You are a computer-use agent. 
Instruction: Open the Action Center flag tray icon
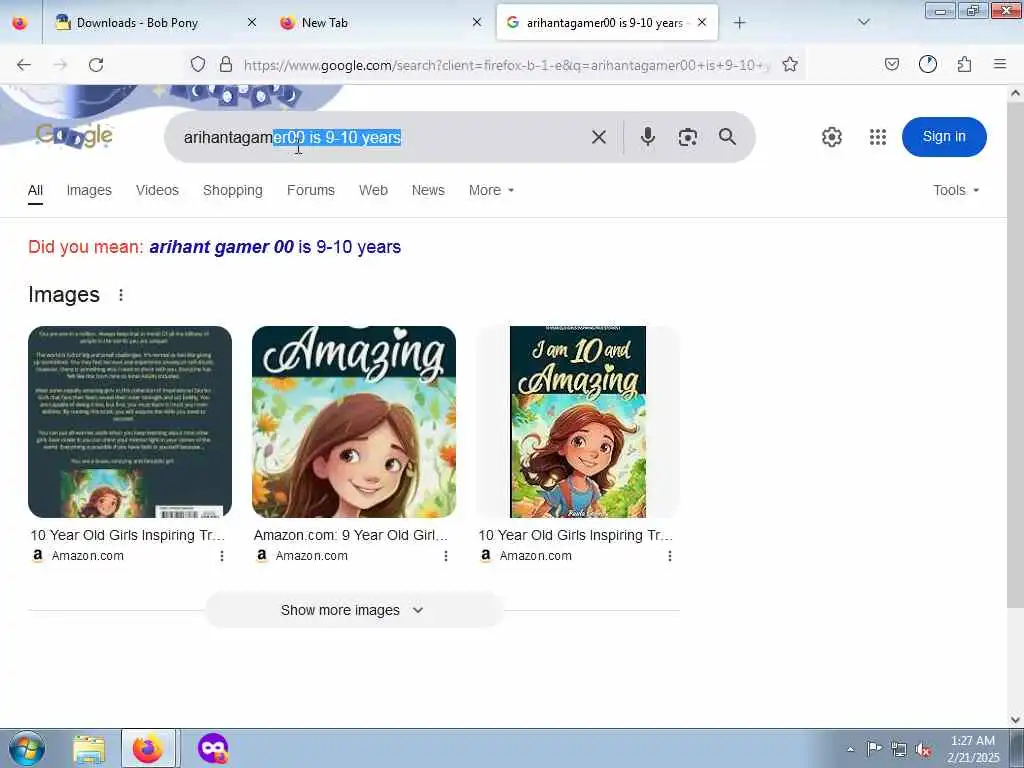[874, 749]
